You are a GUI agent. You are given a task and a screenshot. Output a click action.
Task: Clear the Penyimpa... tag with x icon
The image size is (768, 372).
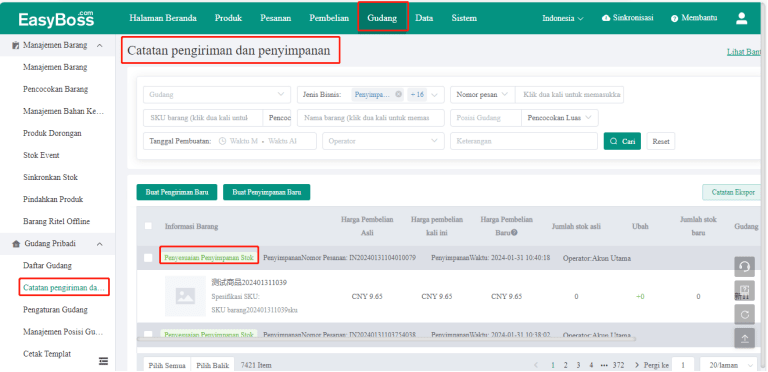399,94
